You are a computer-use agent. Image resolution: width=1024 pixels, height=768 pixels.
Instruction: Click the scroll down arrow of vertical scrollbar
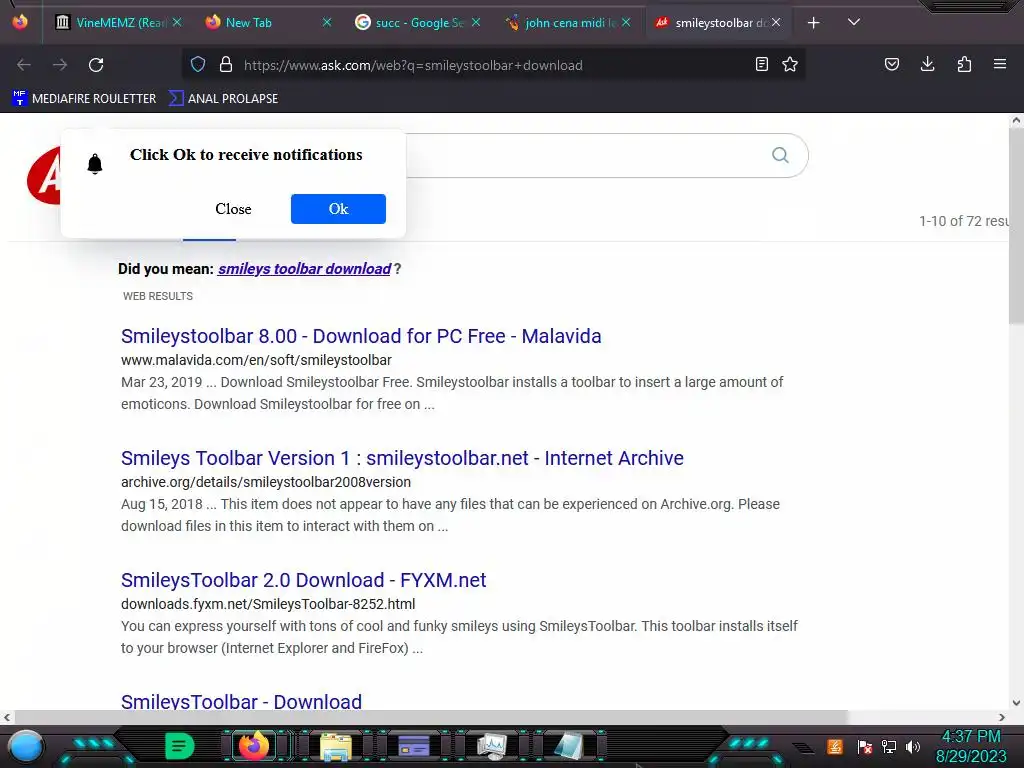pyautogui.click(x=1016, y=703)
